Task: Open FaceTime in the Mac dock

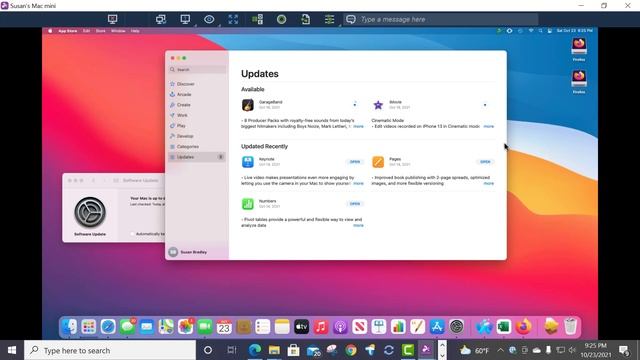Action: point(205,327)
